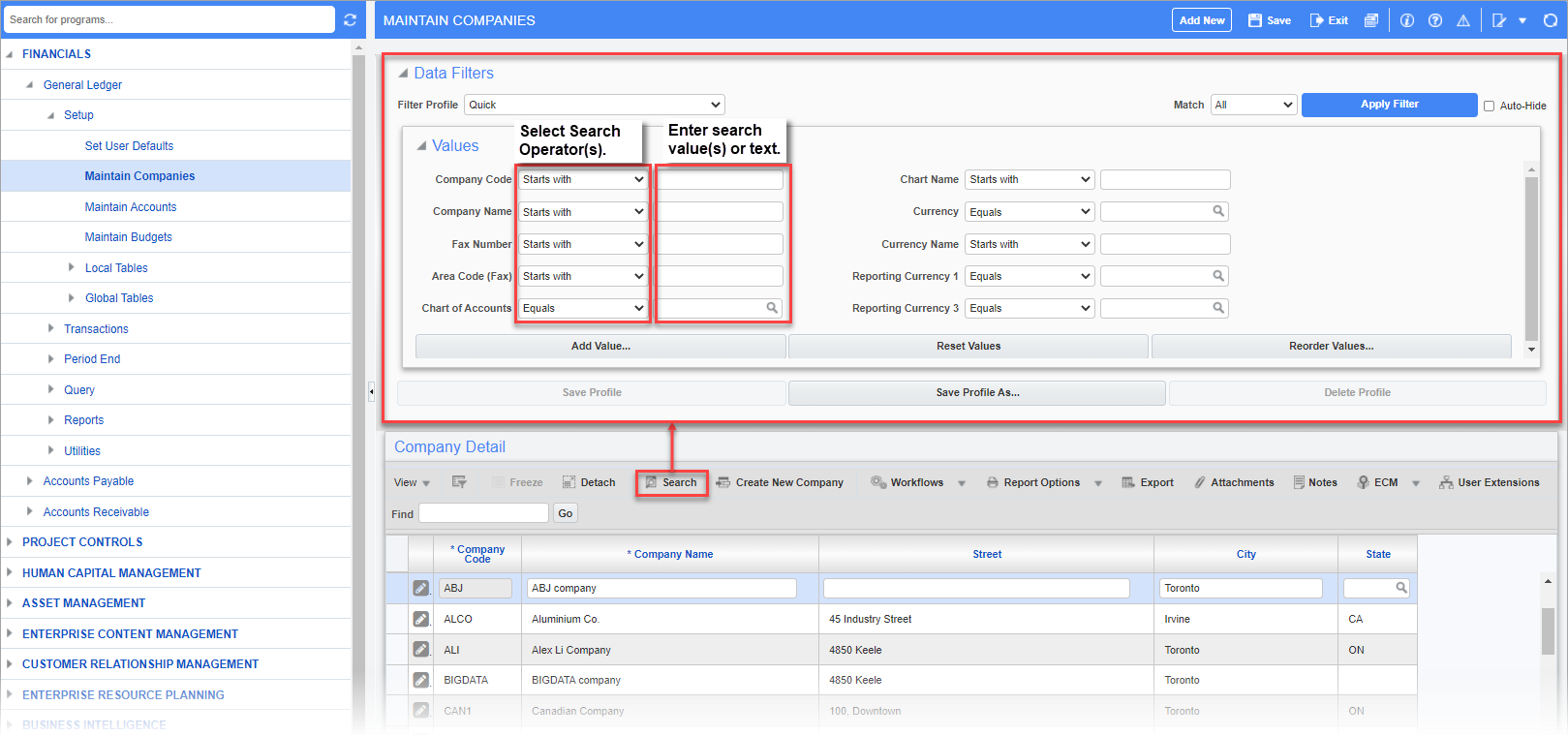The width and height of the screenshot is (1568, 736).
Task: Click the edit pencil icon for BIGDATA row
Action: [x=420, y=680]
